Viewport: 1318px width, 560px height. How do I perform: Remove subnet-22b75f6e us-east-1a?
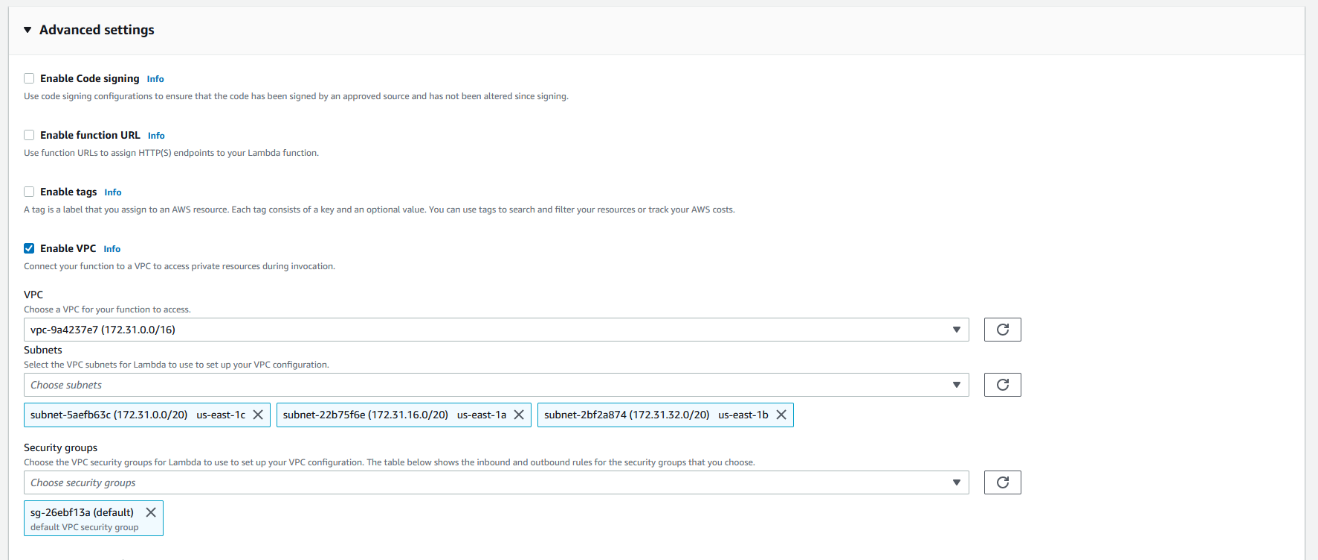(519, 415)
